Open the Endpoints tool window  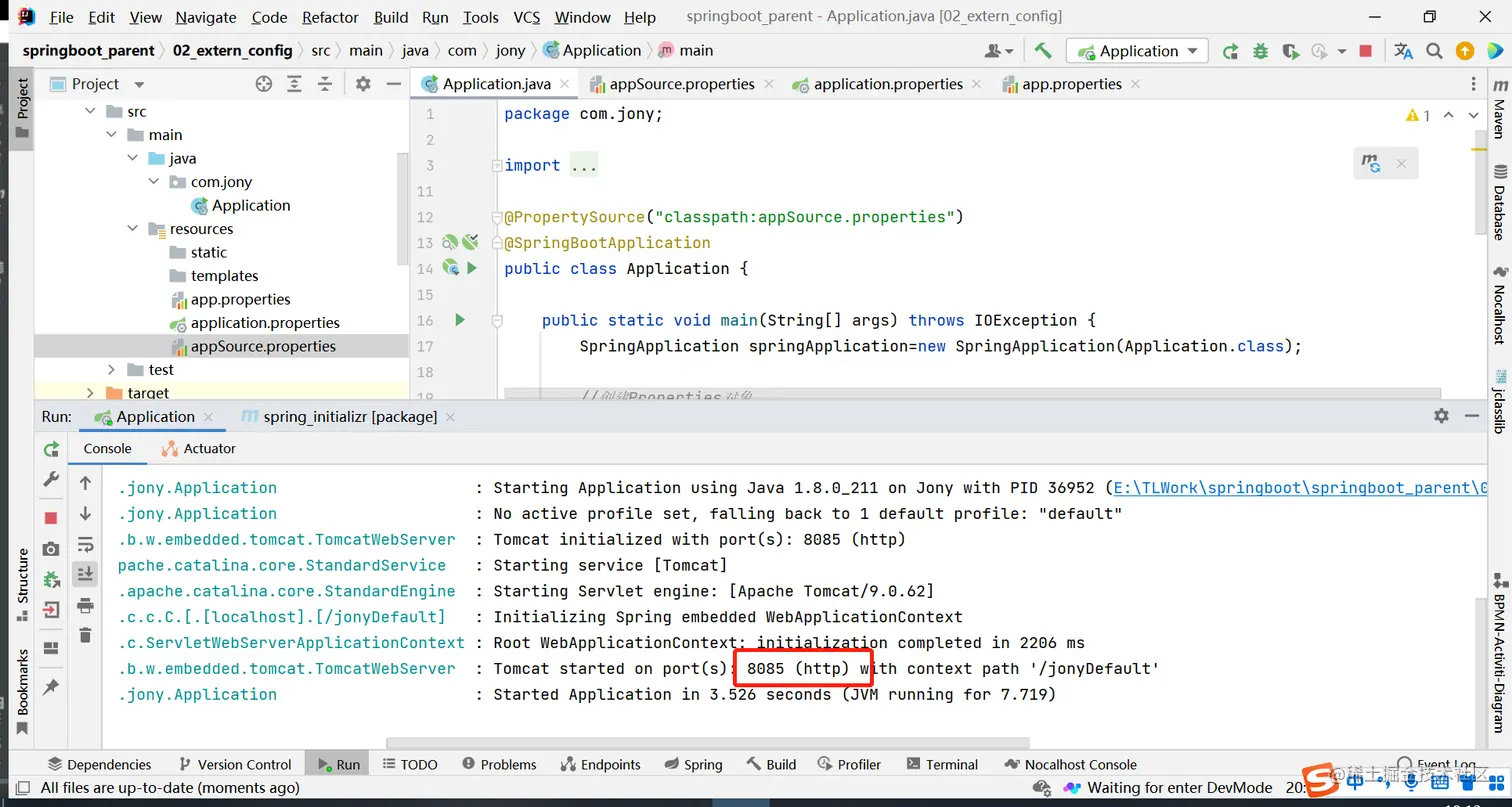pyautogui.click(x=600, y=764)
